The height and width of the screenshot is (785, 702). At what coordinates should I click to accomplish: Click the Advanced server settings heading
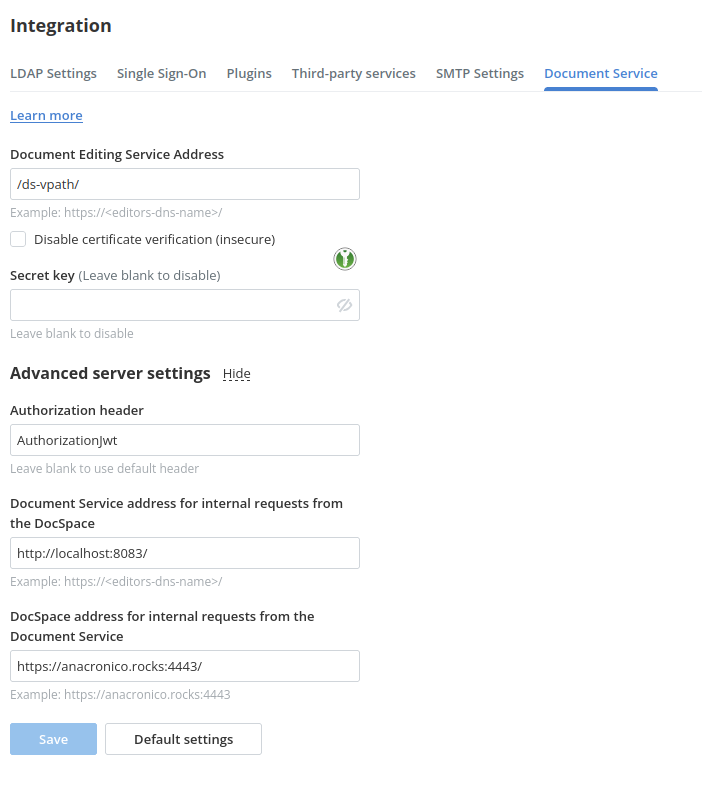click(x=110, y=373)
